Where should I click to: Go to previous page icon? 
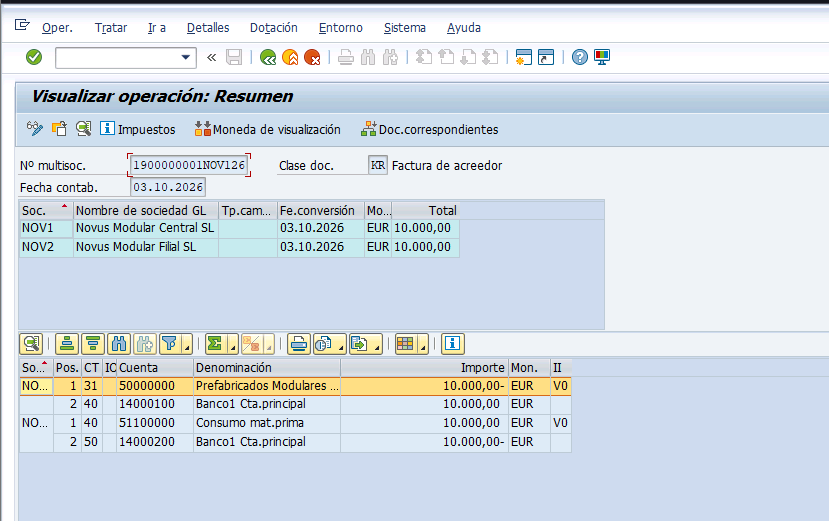click(446, 57)
